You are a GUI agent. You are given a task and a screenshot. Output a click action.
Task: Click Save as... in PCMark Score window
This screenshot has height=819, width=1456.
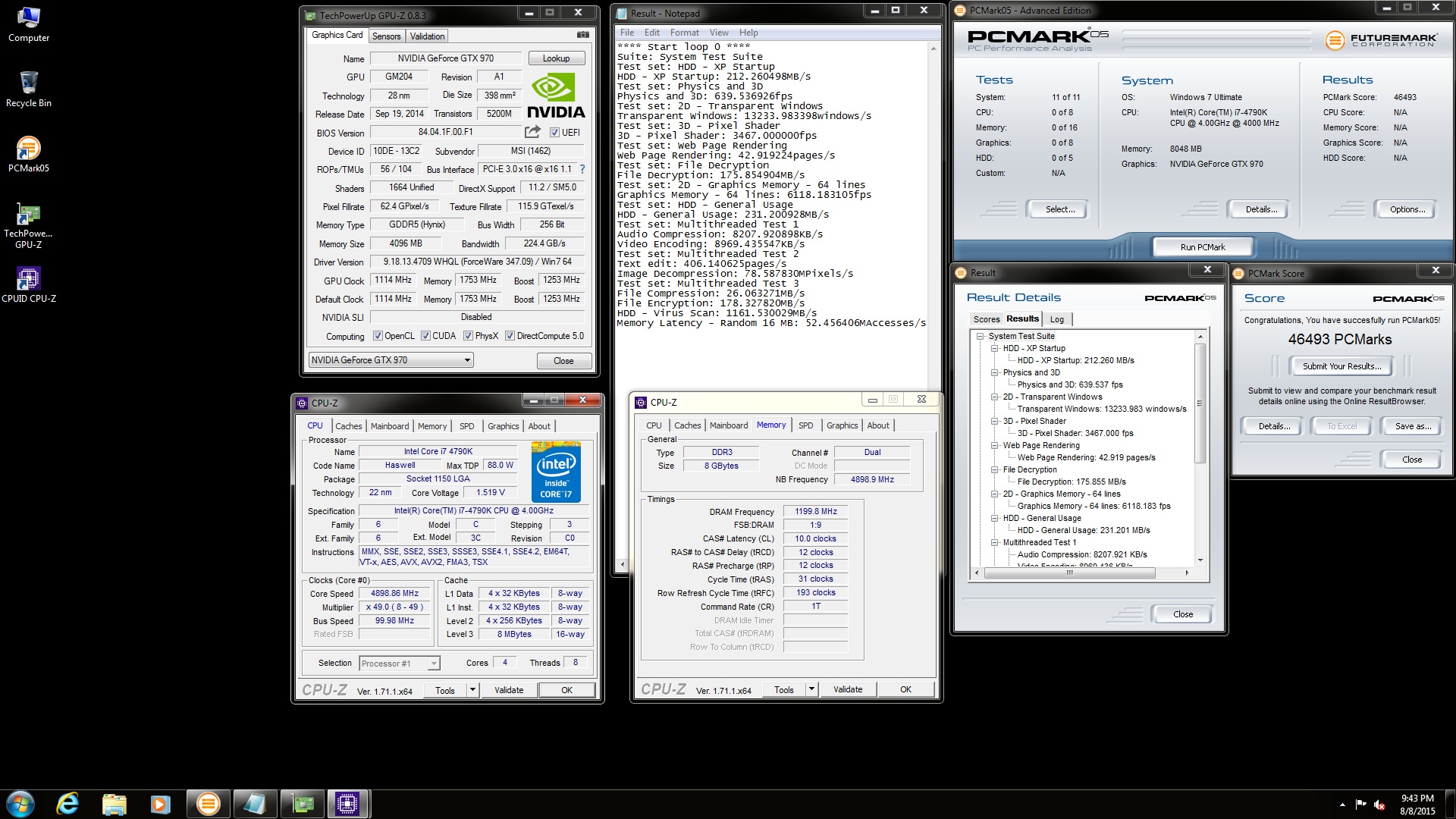point(1413,426)
